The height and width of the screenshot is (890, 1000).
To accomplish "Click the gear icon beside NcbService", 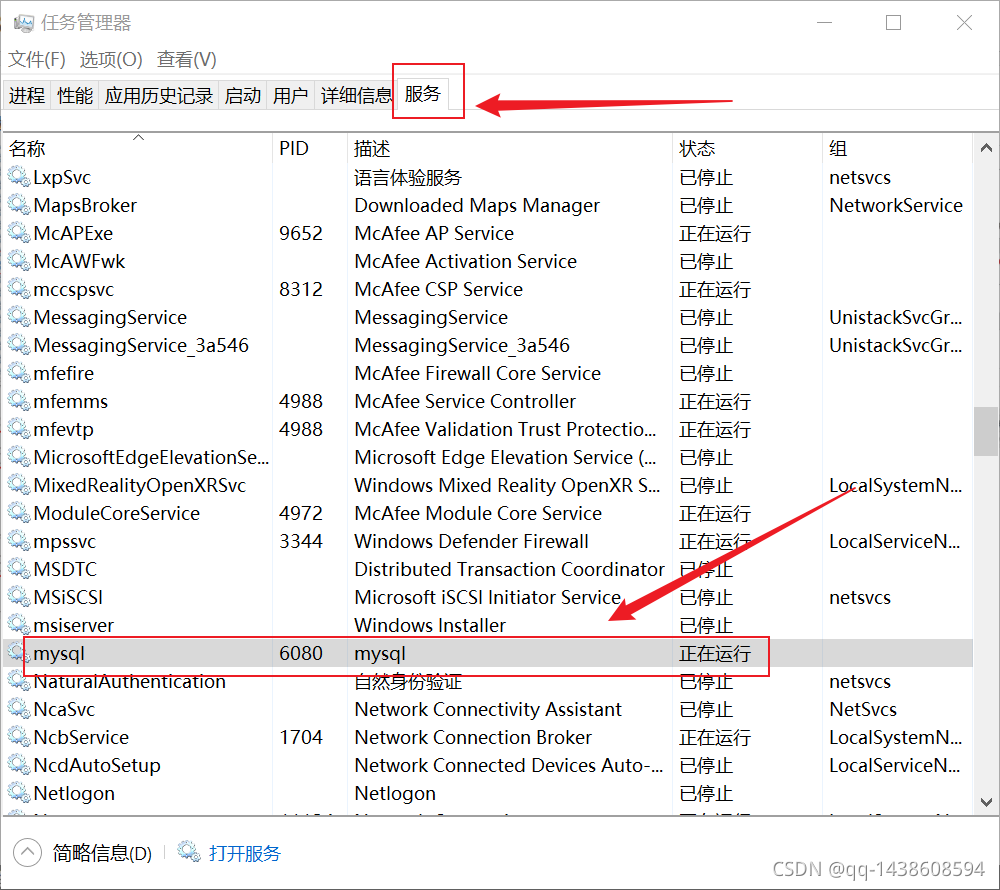I will pos(18,737).
